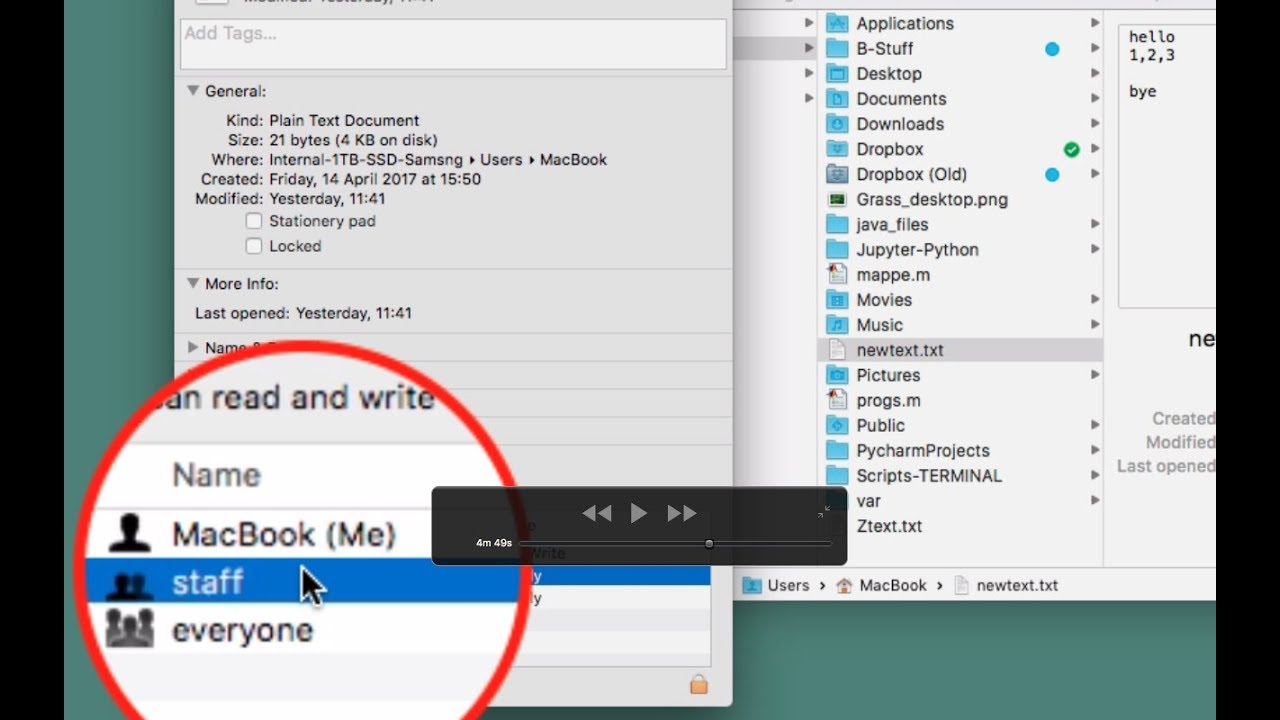Screen dimensions: 1280x720
Task: Click the Music folder icon
Action: 838,325
